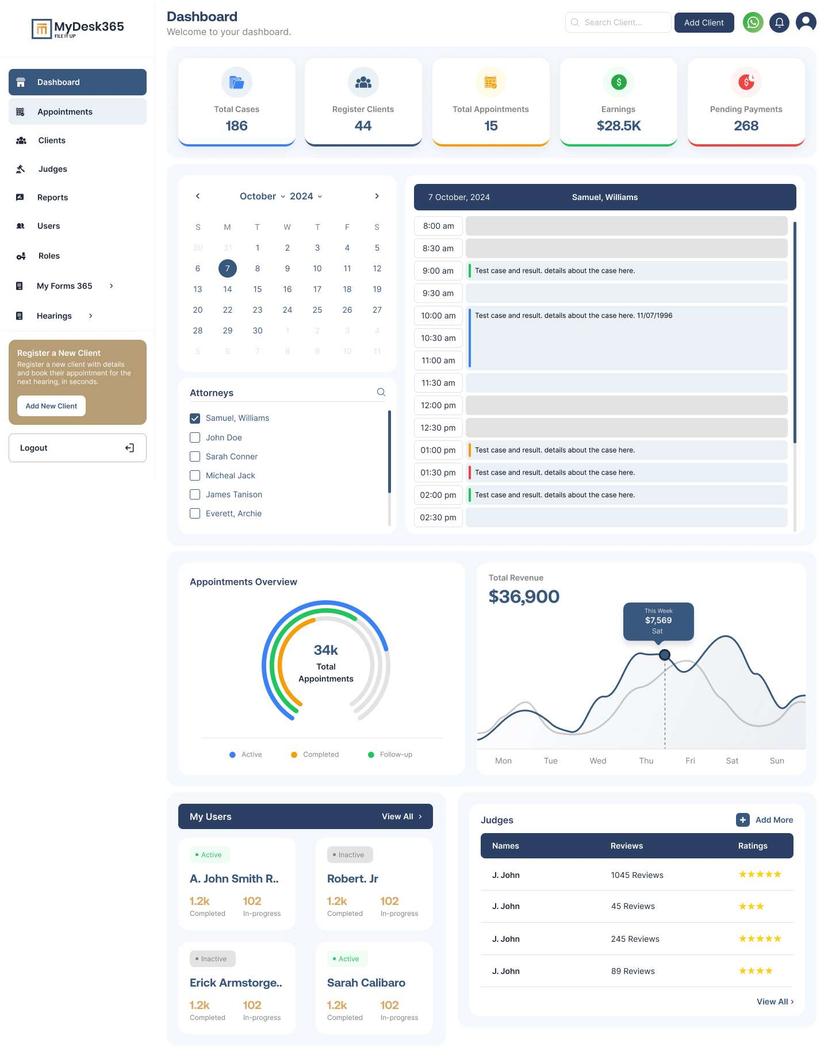
Task: Click the Appointments icon in sidebar
Action: click(20, 112)
